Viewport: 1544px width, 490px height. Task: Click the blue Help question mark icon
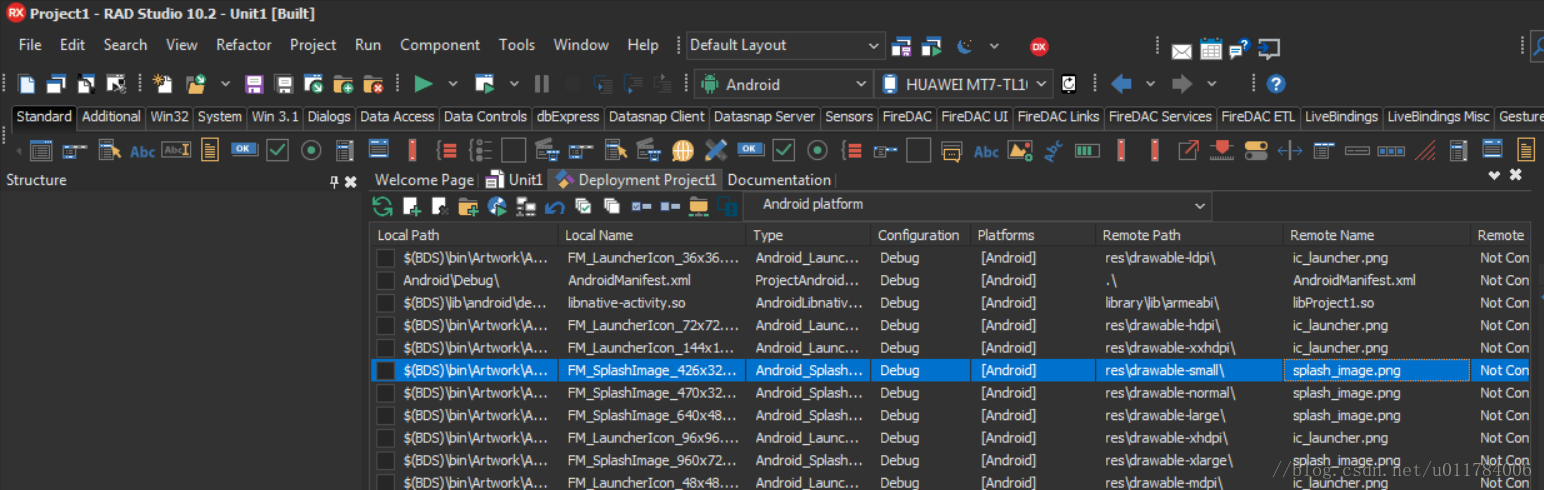click(x=1276, y=84)
